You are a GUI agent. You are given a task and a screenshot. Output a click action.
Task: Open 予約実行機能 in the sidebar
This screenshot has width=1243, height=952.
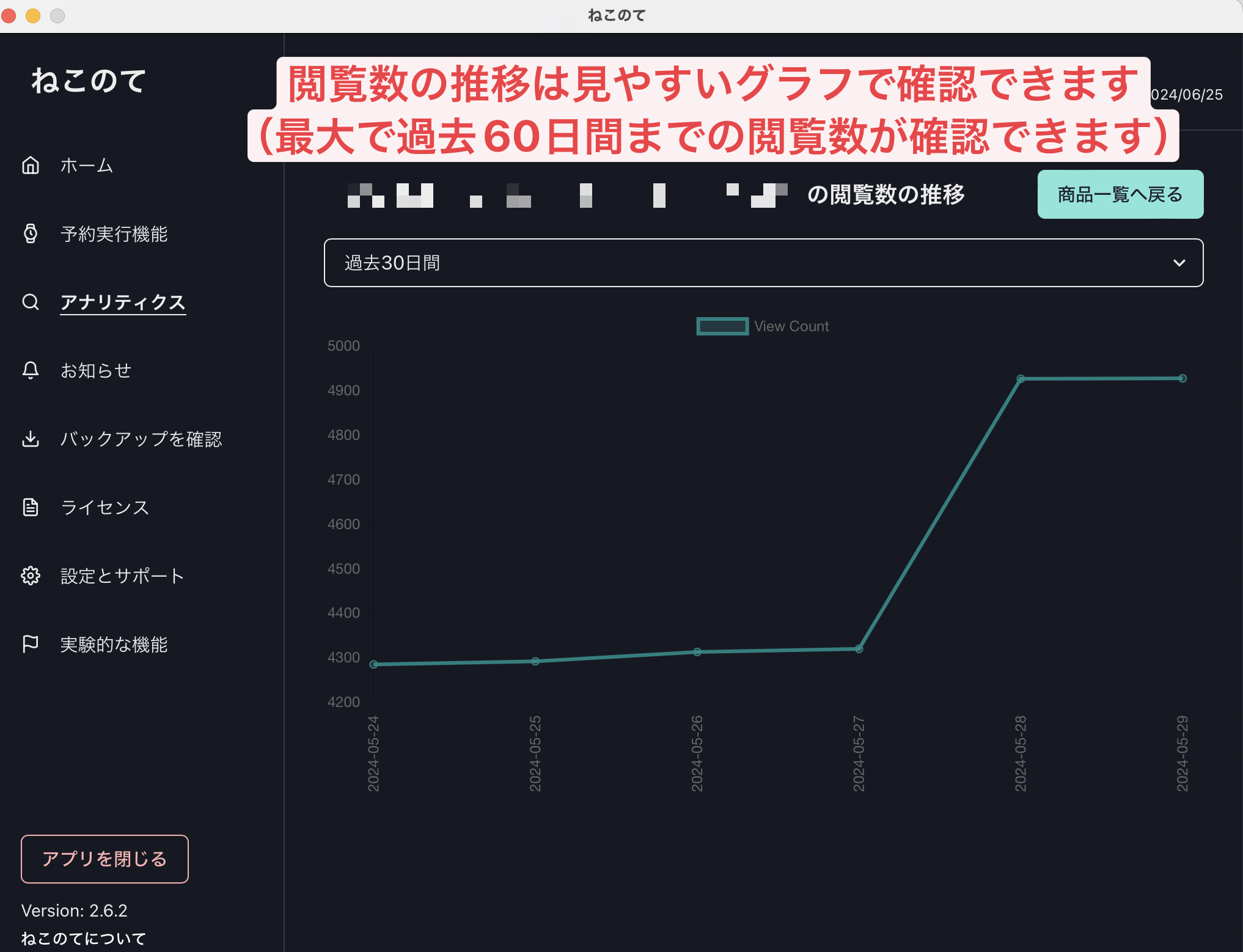tap(114, 233)
